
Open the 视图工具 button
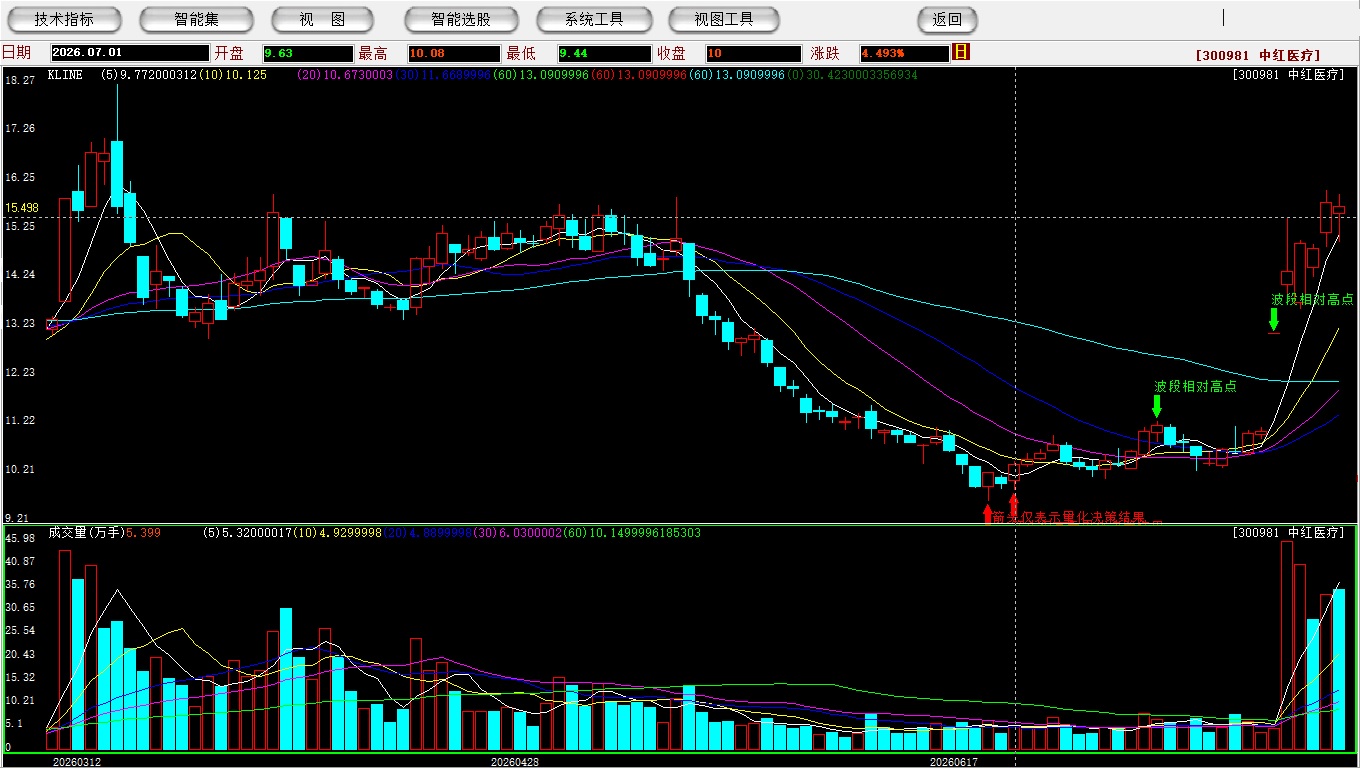pyautogui.click(x=724, y=20)
